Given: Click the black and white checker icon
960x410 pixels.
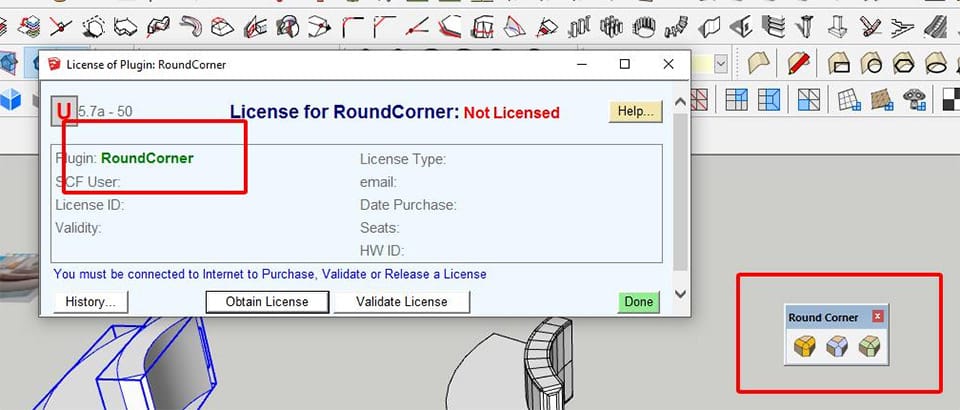Looking at the screenshot, I should [x=951, y=100].
